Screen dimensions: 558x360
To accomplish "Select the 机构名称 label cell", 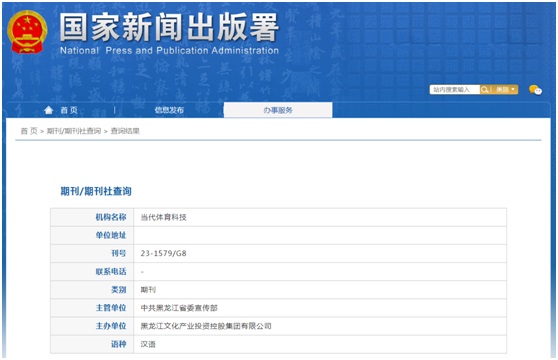I will tap(92, 217).
